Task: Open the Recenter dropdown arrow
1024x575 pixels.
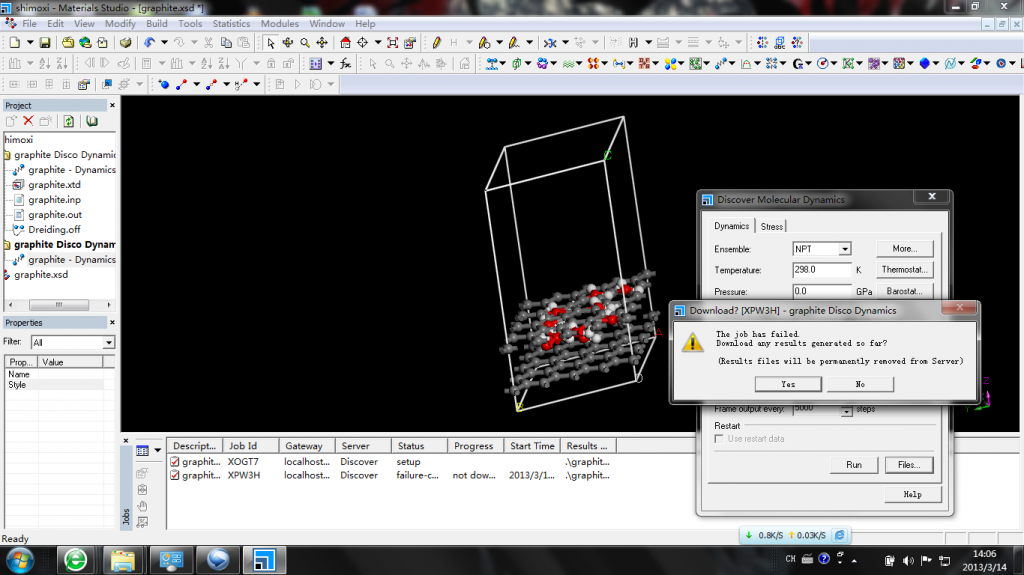Action: click(x=377, y=42)
